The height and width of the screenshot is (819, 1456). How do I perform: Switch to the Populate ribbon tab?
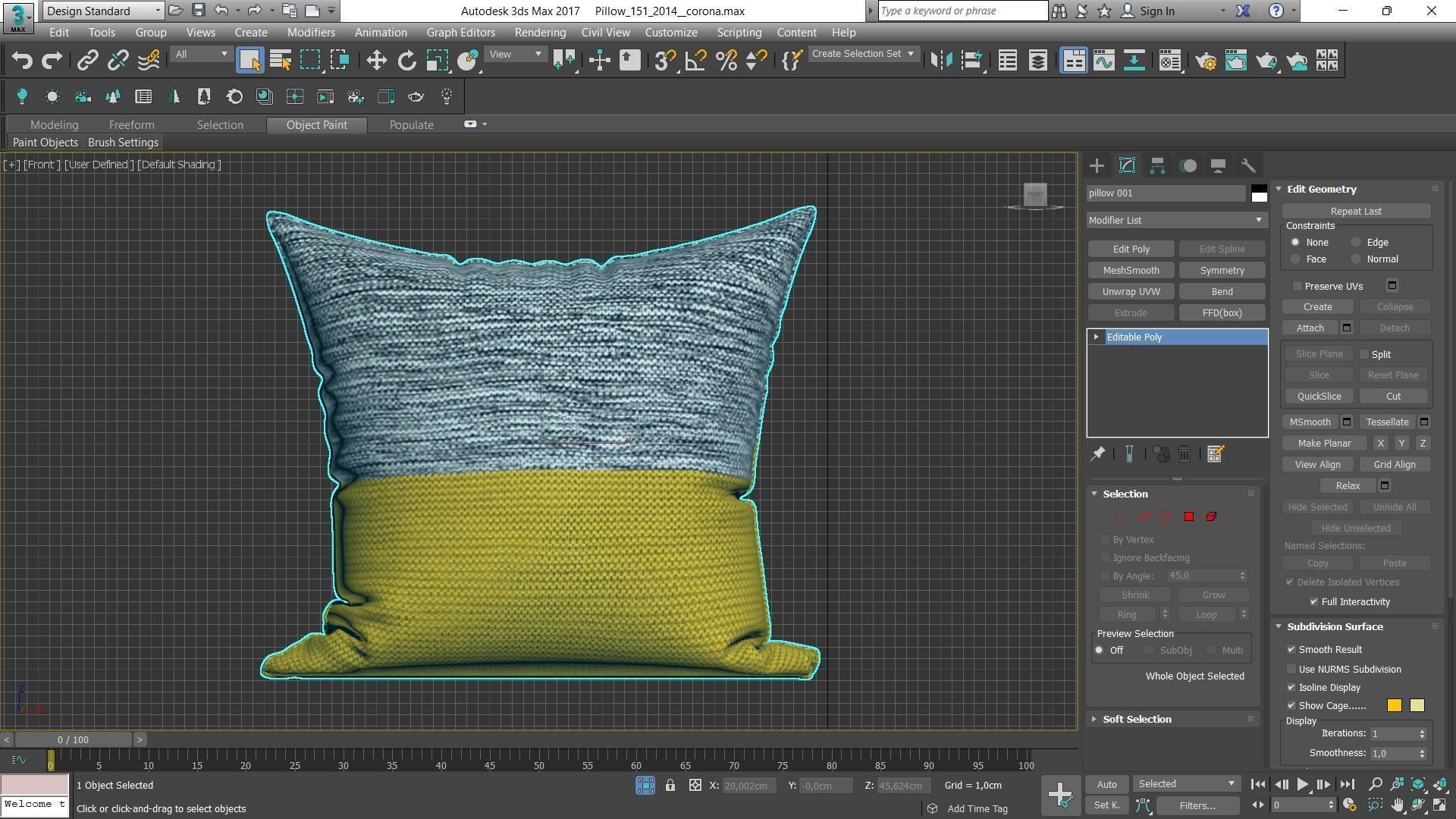[x=412, y=125]
